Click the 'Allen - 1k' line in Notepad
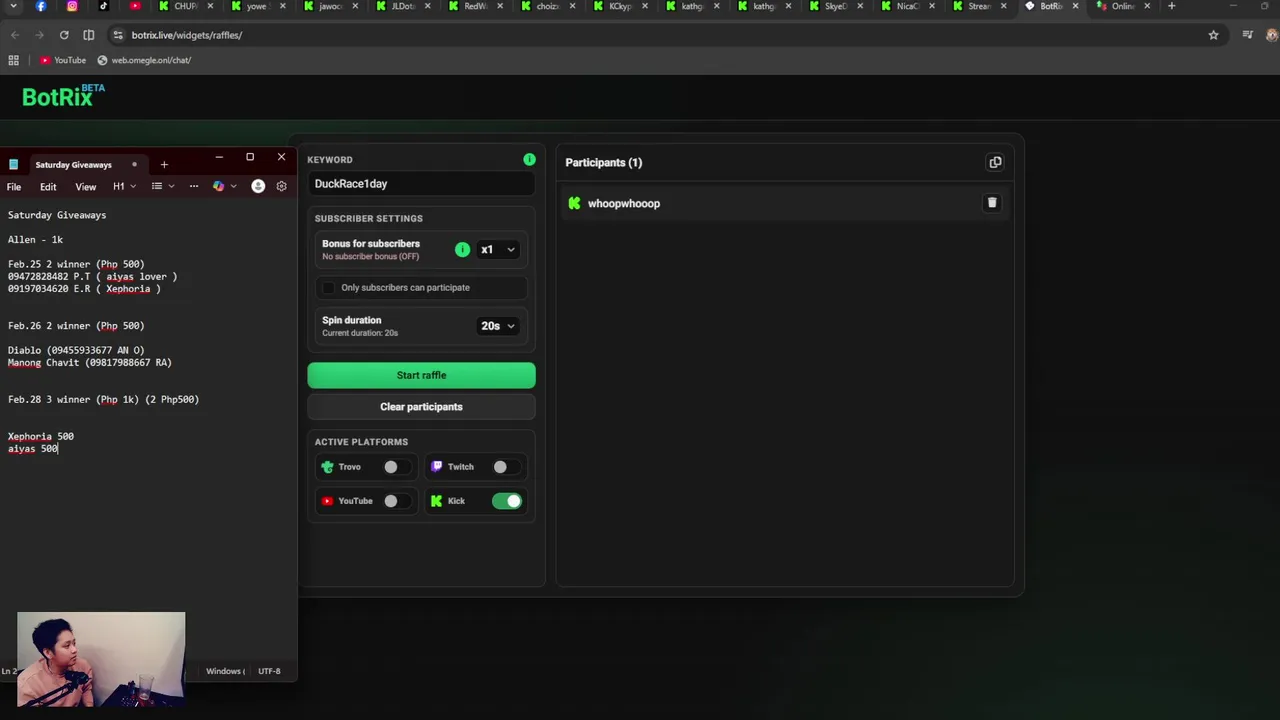 pyautogui.click(x=35, y=240)
